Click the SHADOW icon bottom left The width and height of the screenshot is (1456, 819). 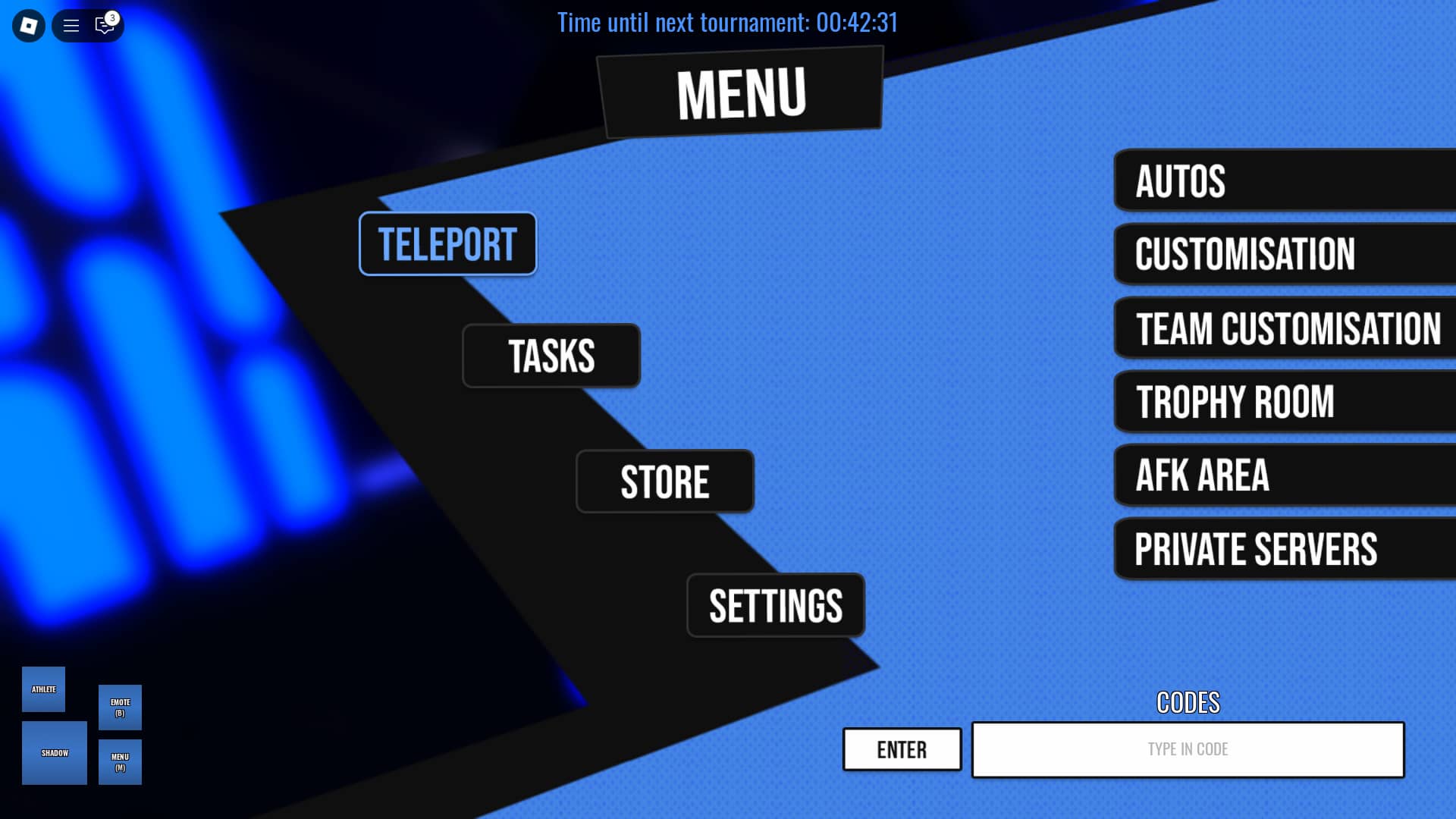[x=54, y=753]
